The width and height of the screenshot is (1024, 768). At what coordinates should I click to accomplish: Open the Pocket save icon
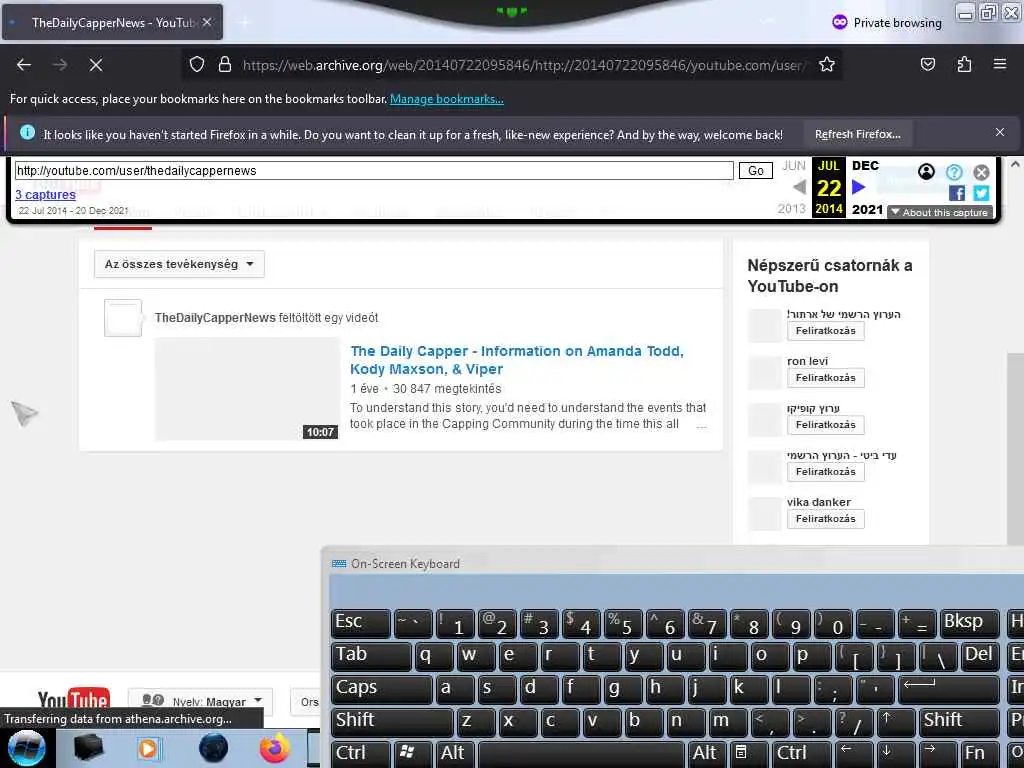(927, 65)
